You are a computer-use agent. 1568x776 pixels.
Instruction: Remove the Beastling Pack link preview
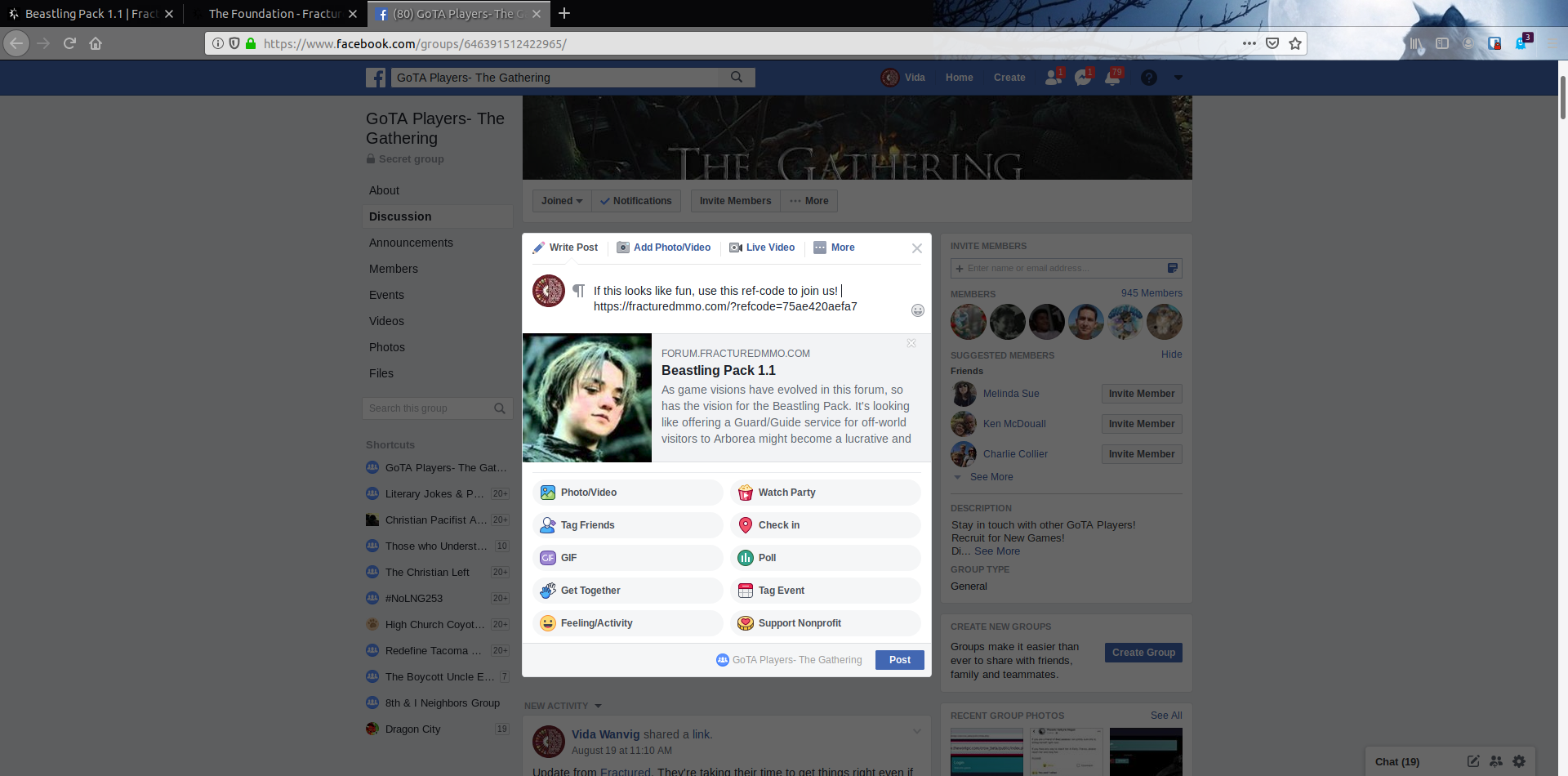click(911, 343)
